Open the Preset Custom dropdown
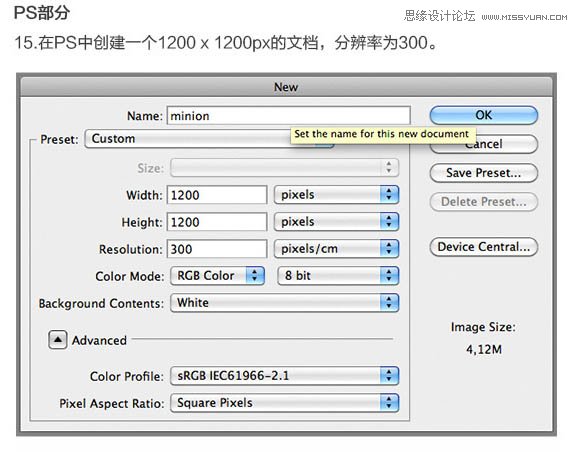The width and height of the screenshot is (578, 452). click(x=209, y=139)
